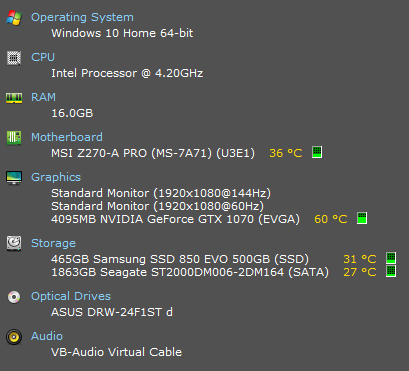Open the RAM section heading
This screenshot has width=409, height=371.
click(x=43, y=97)
